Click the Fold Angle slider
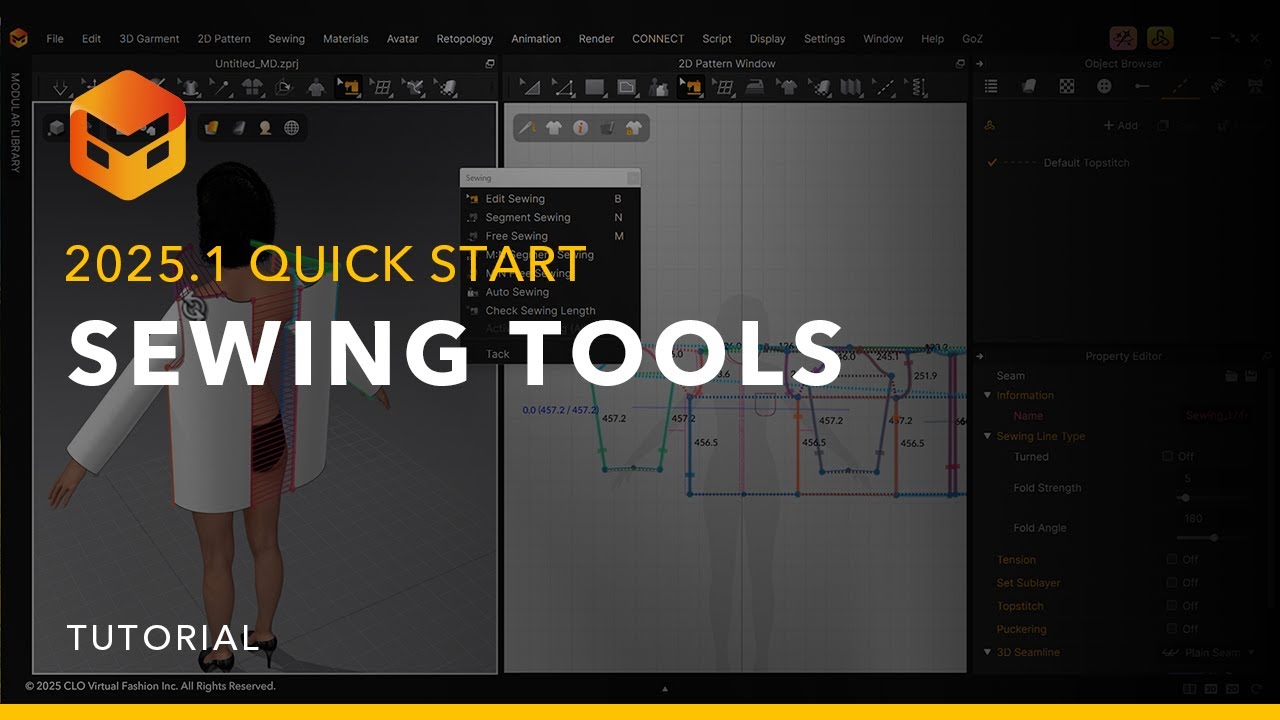 [1215, 537]
